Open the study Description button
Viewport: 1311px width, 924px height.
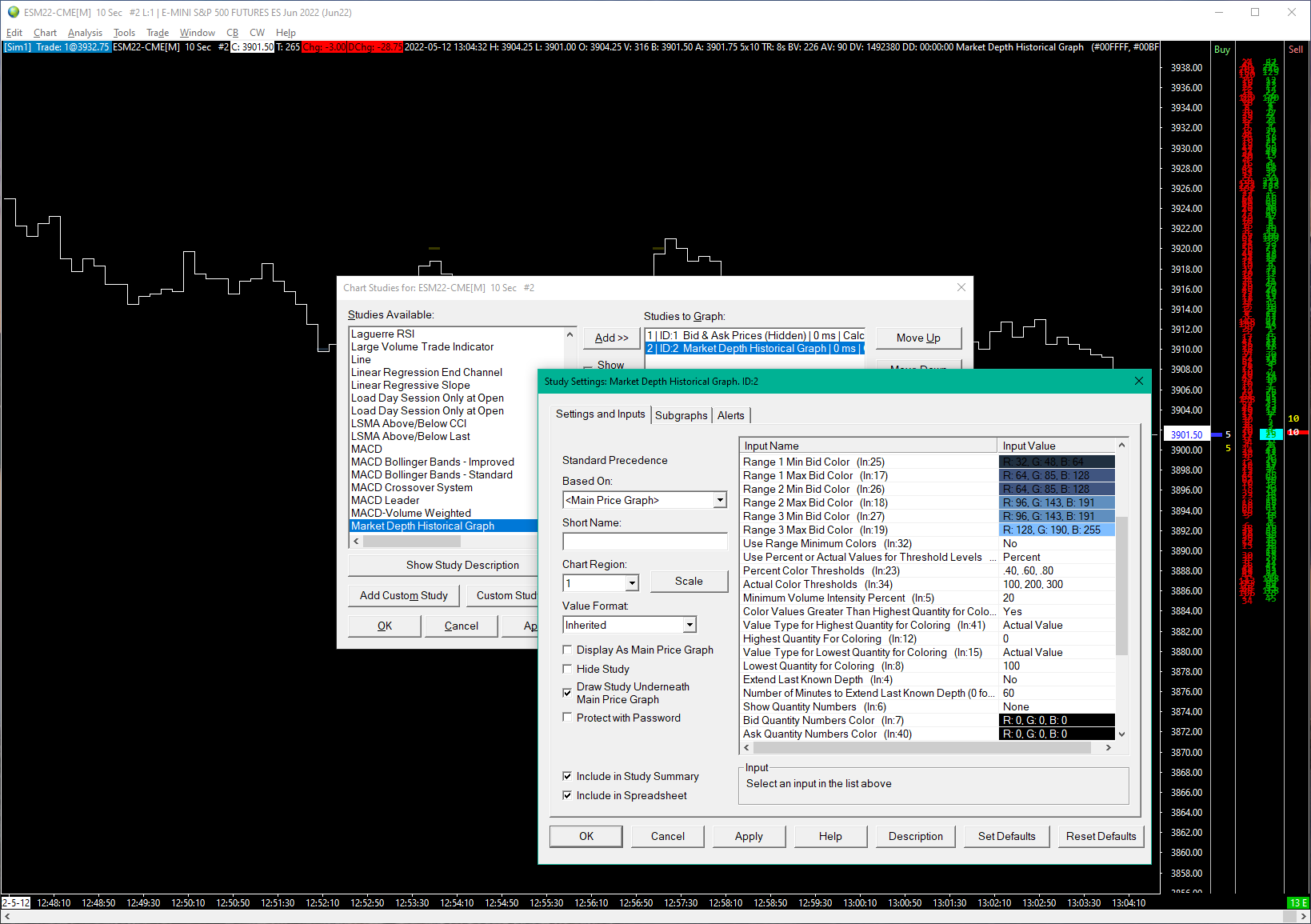tap(915, 836)
